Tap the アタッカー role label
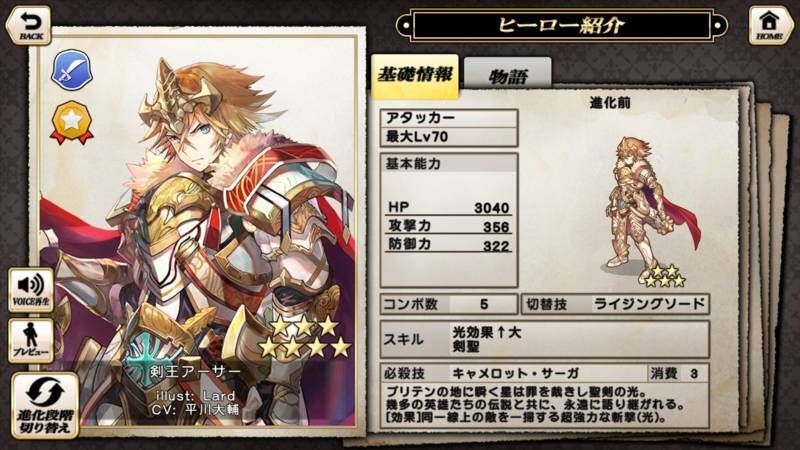 coord(449,118)
